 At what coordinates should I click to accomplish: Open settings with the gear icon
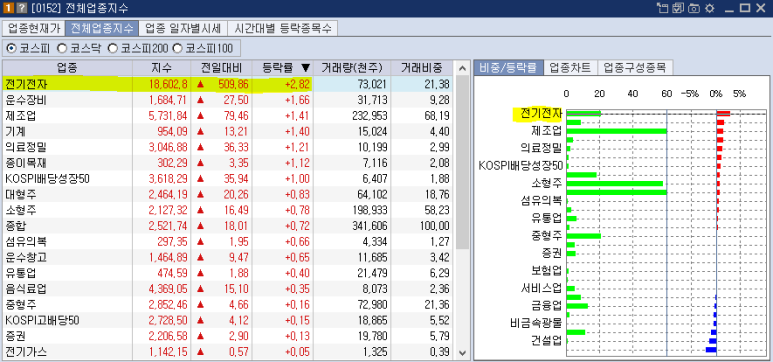(x=709, y=8)
